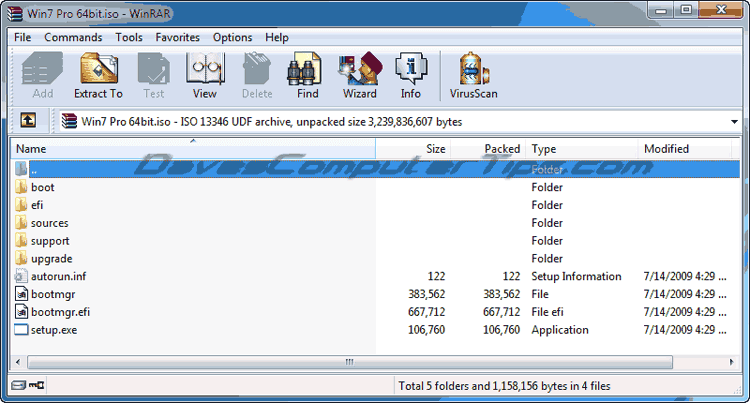Select the boot folder icon
The width and height of the screenshot is (750, 403).
pos(21,187)
